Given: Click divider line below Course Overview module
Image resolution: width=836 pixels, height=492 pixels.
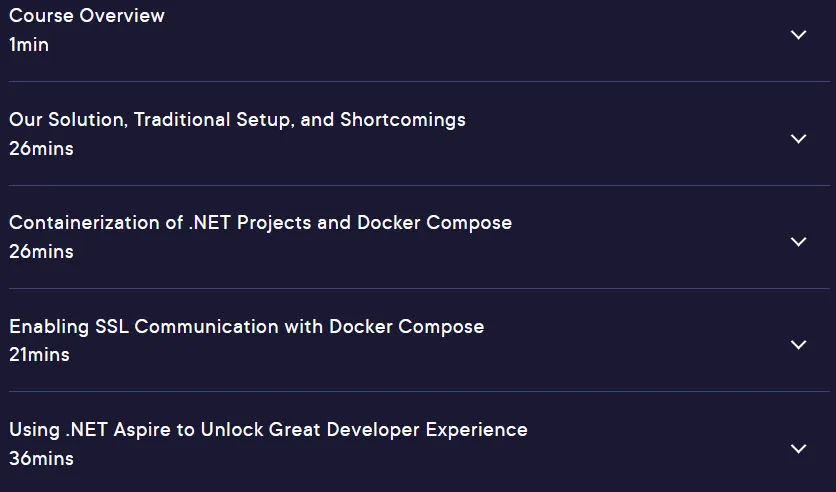Looking at the screenshot, I should [x=419, y=82].
